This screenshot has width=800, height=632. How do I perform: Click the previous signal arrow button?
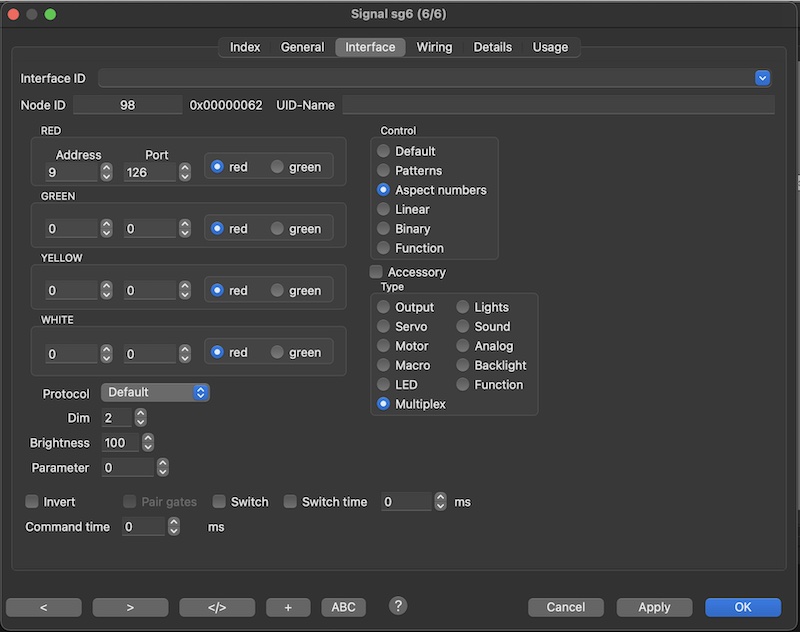(43, 607)
